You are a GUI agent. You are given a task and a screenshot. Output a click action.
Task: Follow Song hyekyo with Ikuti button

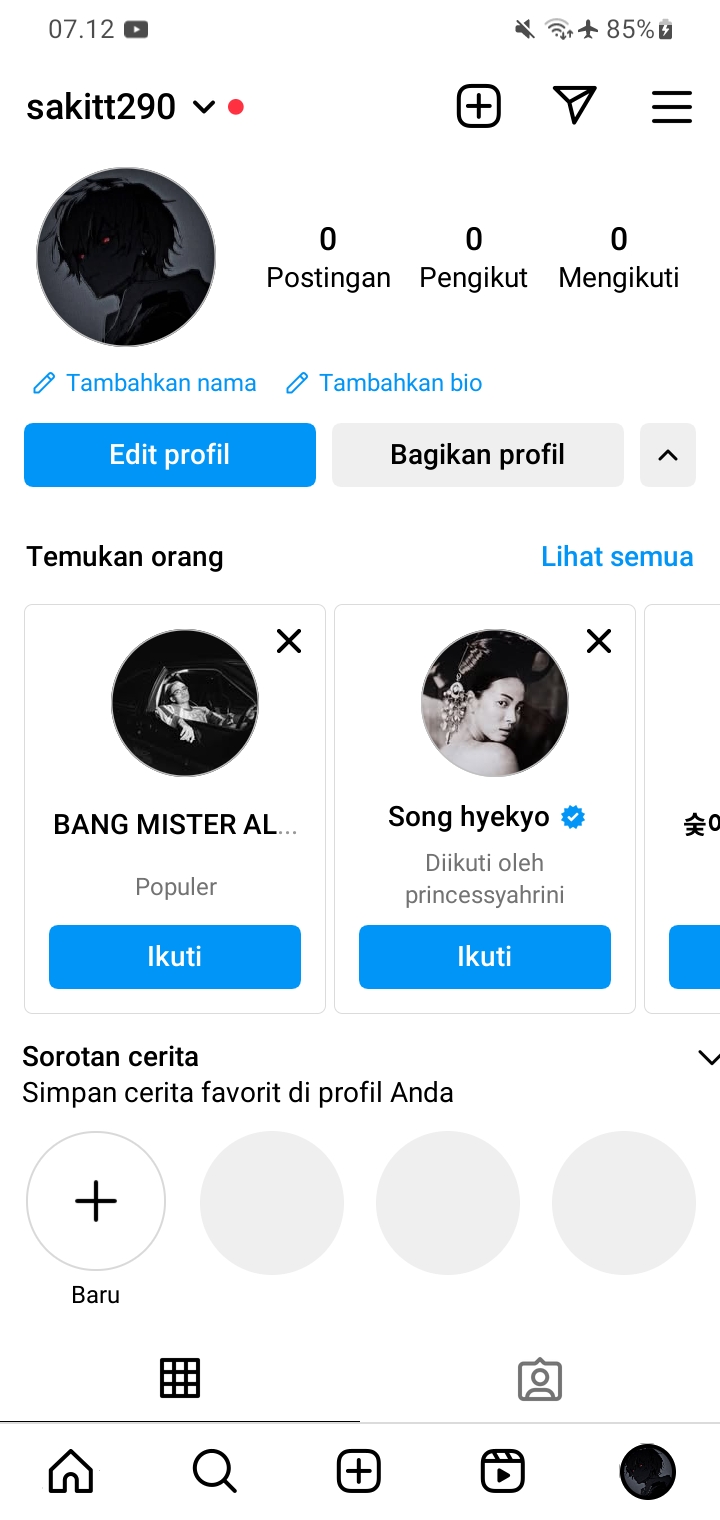[484, 957]
